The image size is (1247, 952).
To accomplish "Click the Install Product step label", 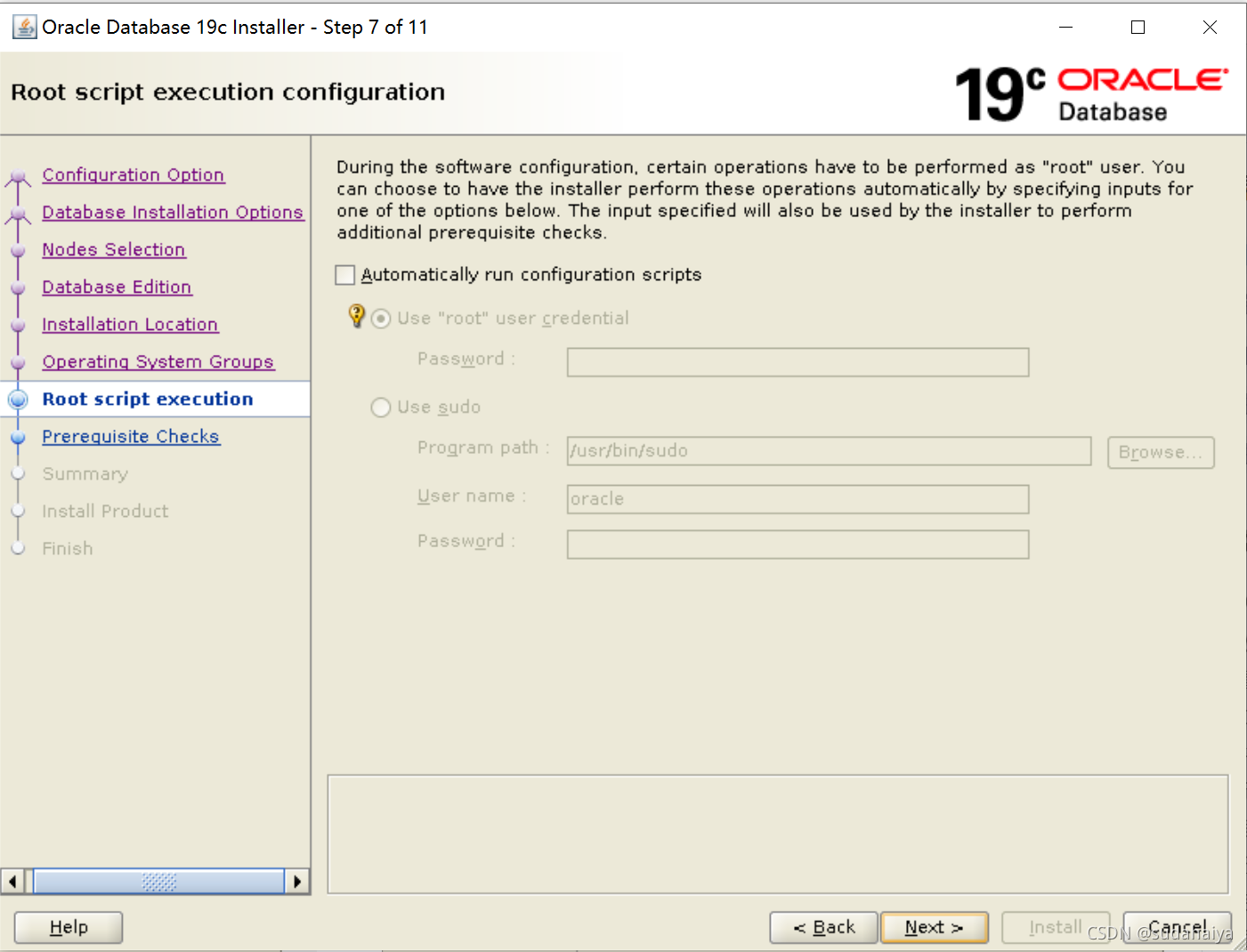I will (x=105, y=512).
